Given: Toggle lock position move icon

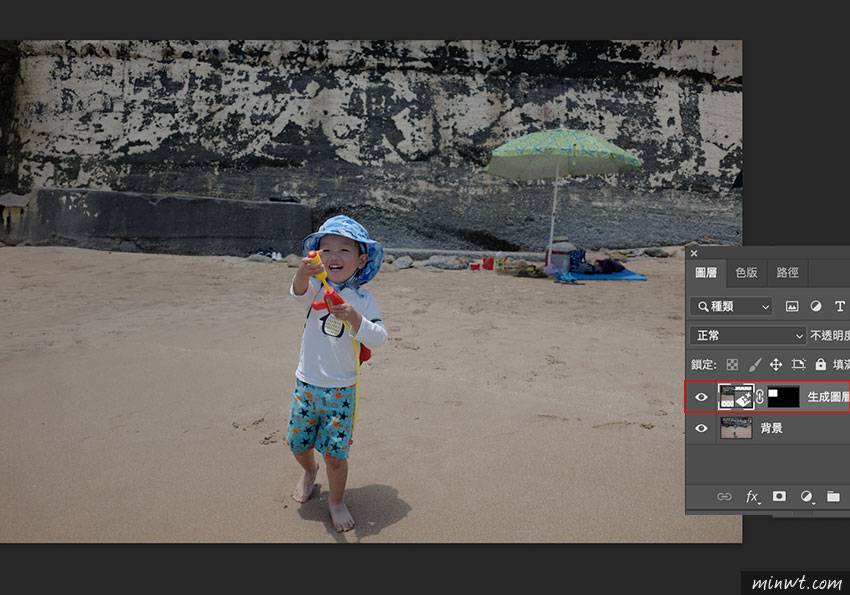Looking at the screenshot, I should click(x=776, y=365).
